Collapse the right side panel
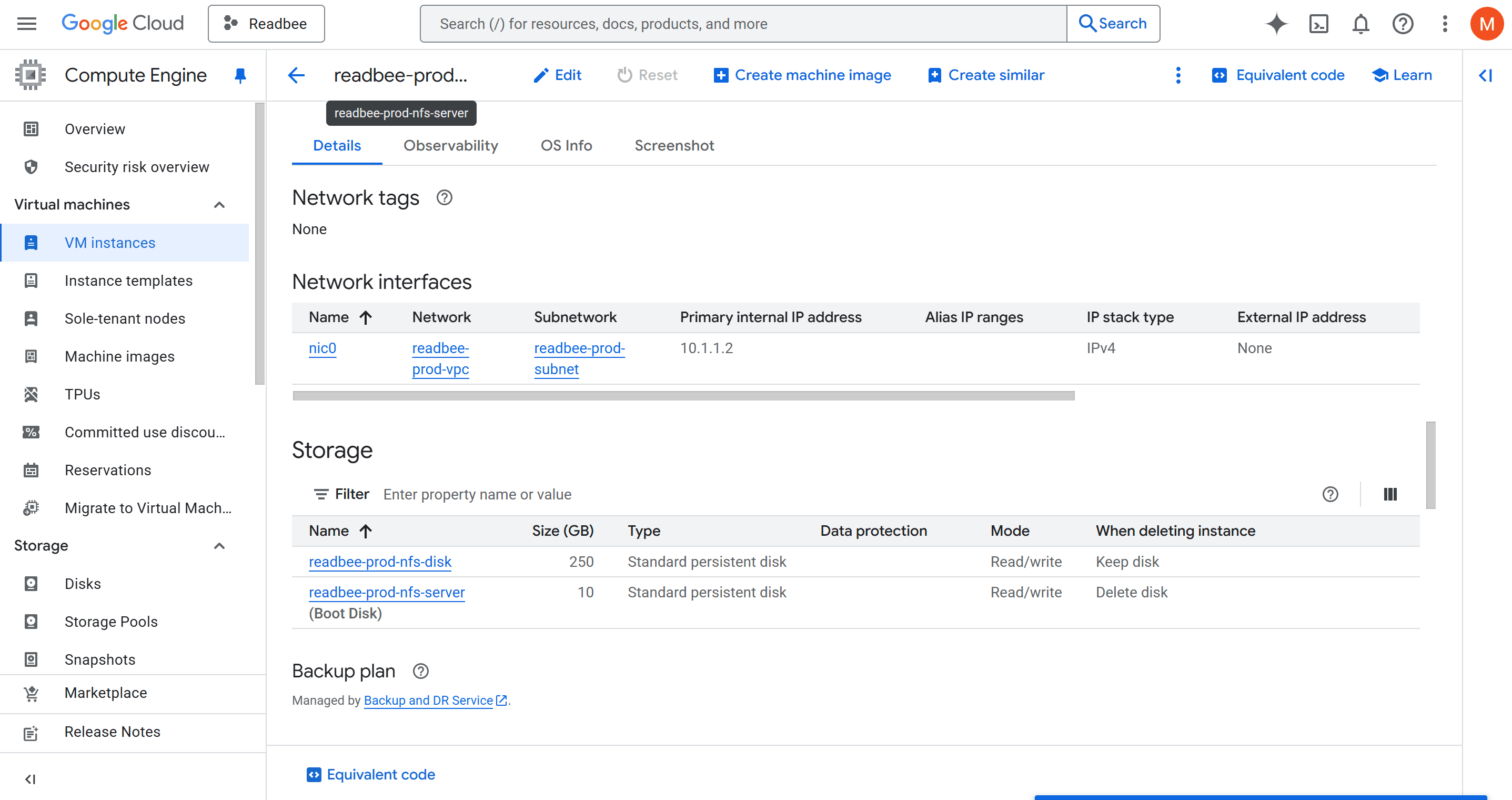The image size is (1512, 800). (x=1486, y=75)
